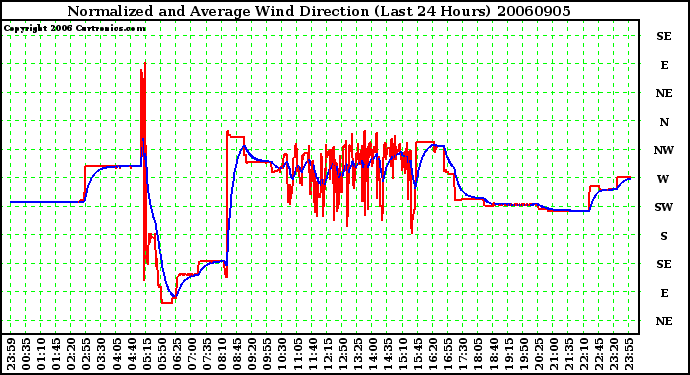The width and height of the screenshot is (690, 375).
Task: Click the '07:00' time label
Action: coord(192,354)
